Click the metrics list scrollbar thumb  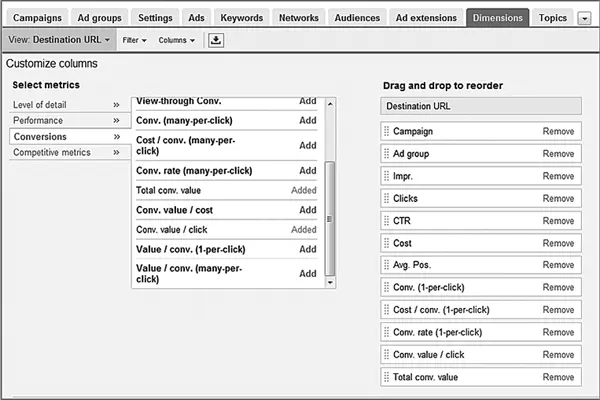pos(330,218)
